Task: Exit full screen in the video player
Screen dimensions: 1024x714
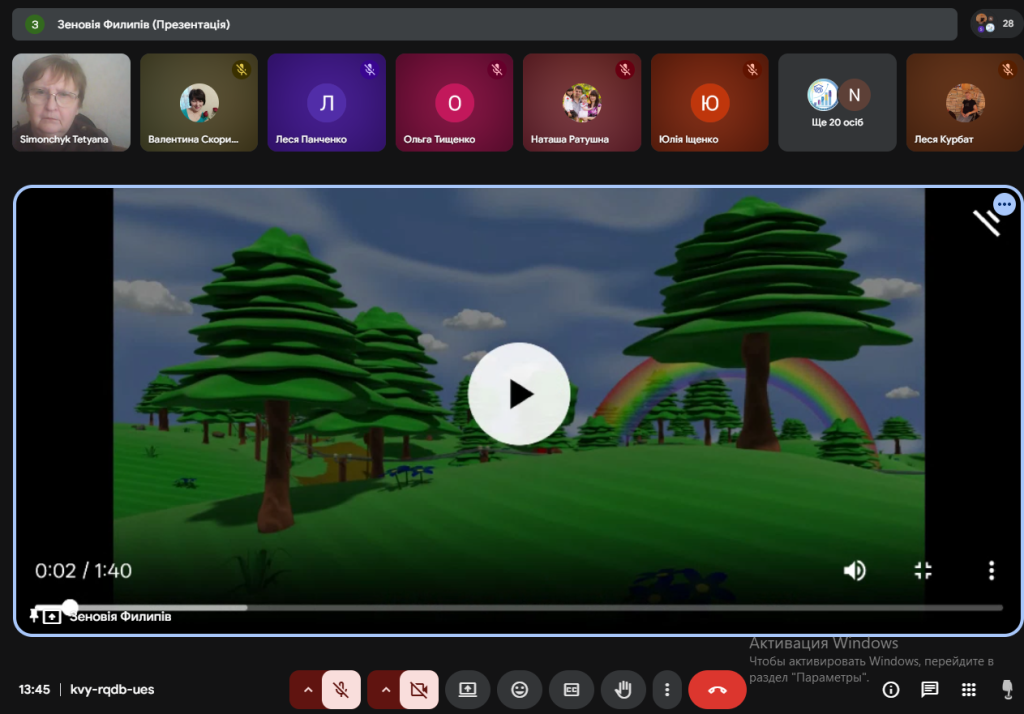Action: (x=923, y=571)
